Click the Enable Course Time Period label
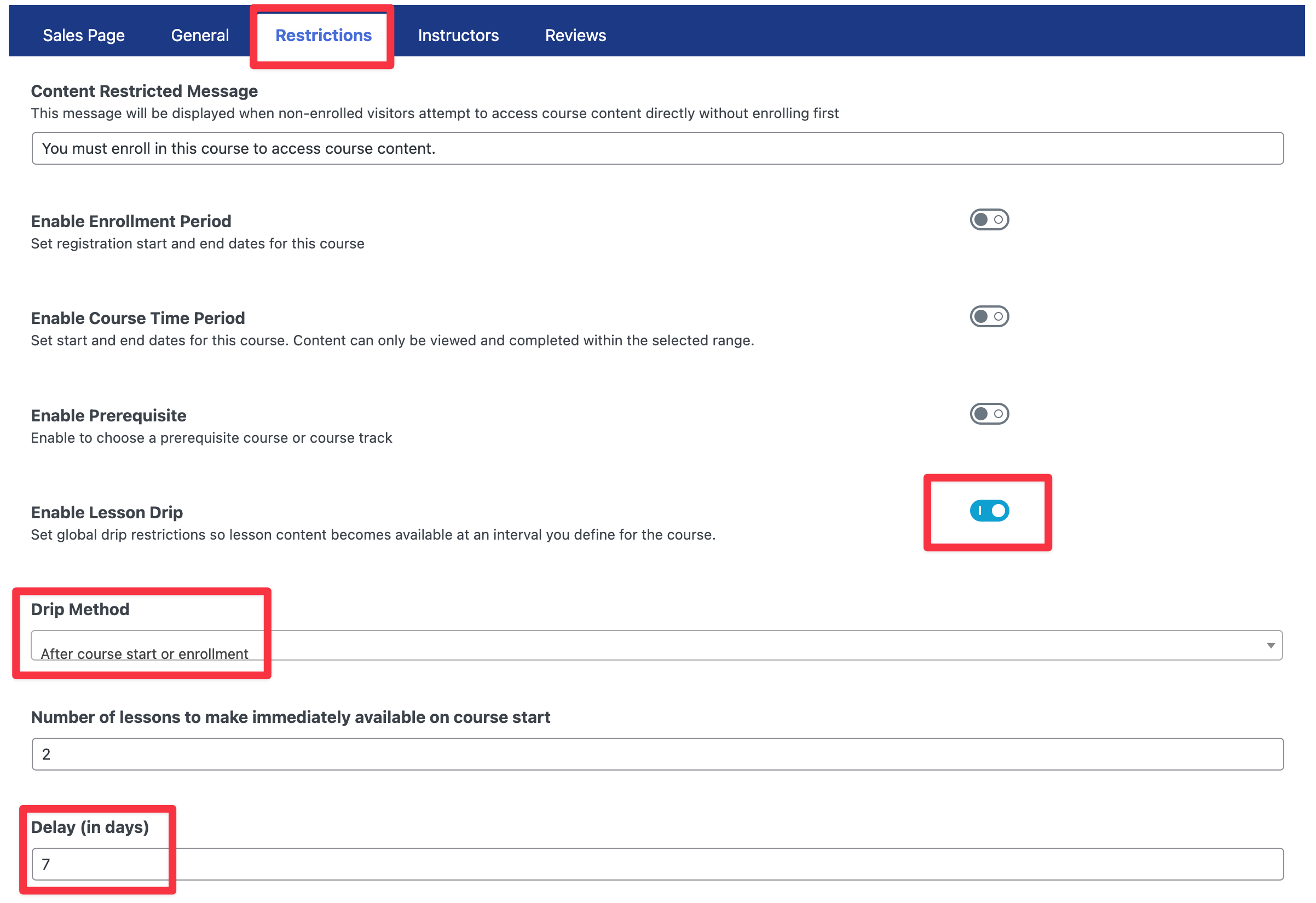The image size is (1316, 903). coord(137,318)
